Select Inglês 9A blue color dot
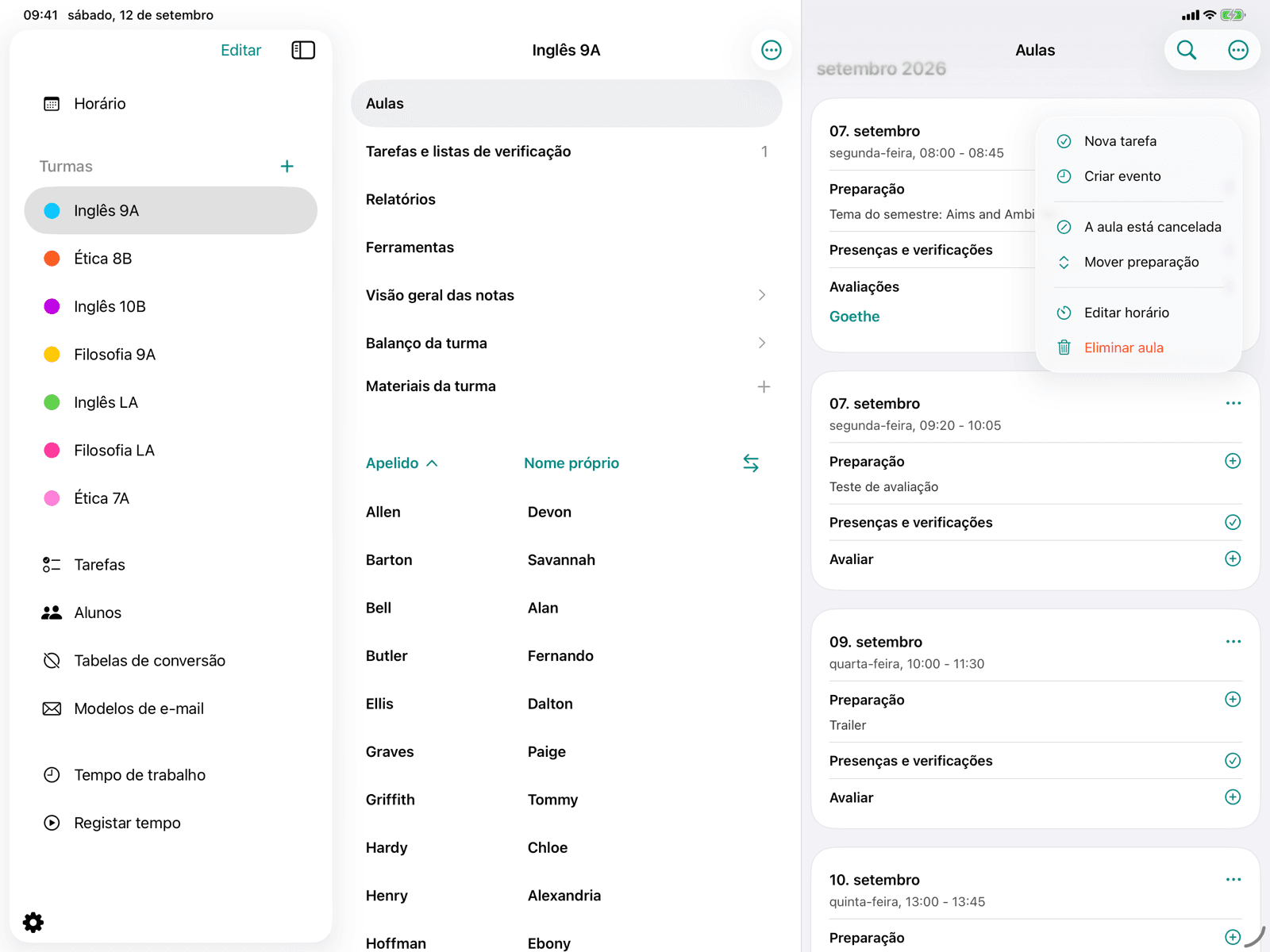This screenshot has width=1270, height=952. [x=52, y=210]
